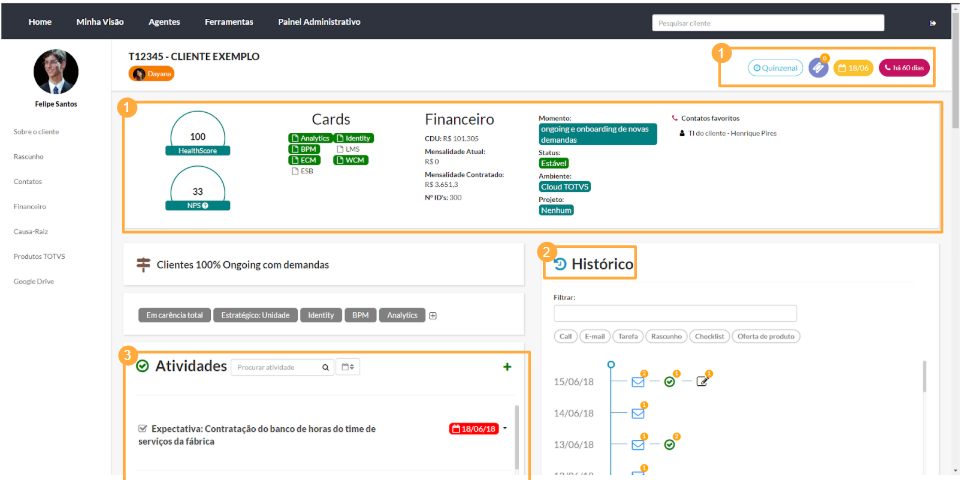
Task: Toggle the Tarefa filter chip
Action: [x=628, y=336]
